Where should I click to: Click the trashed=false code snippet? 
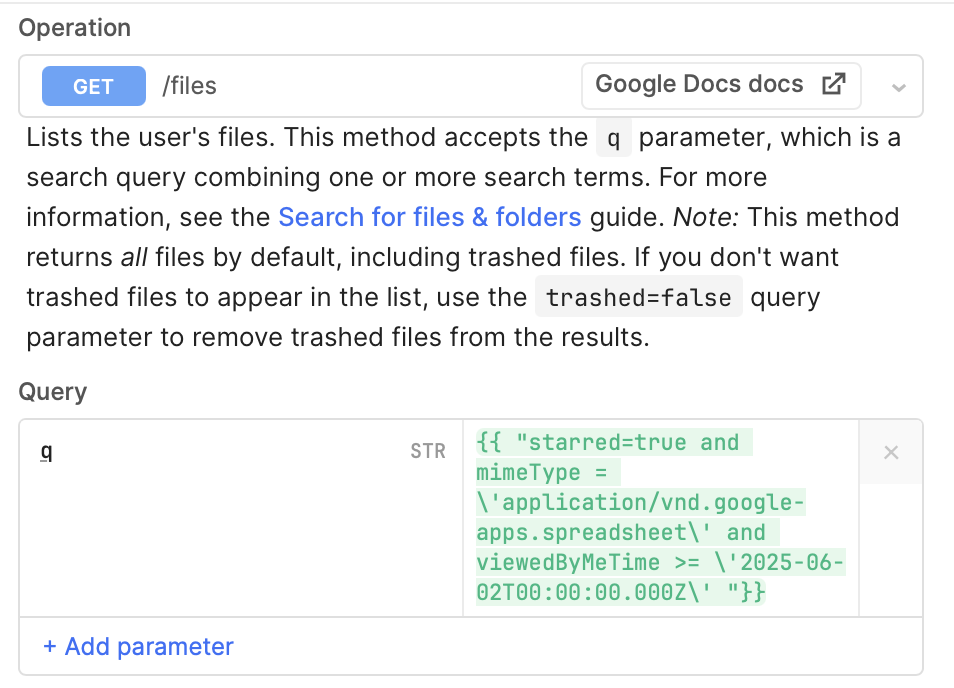coord(639,297)
